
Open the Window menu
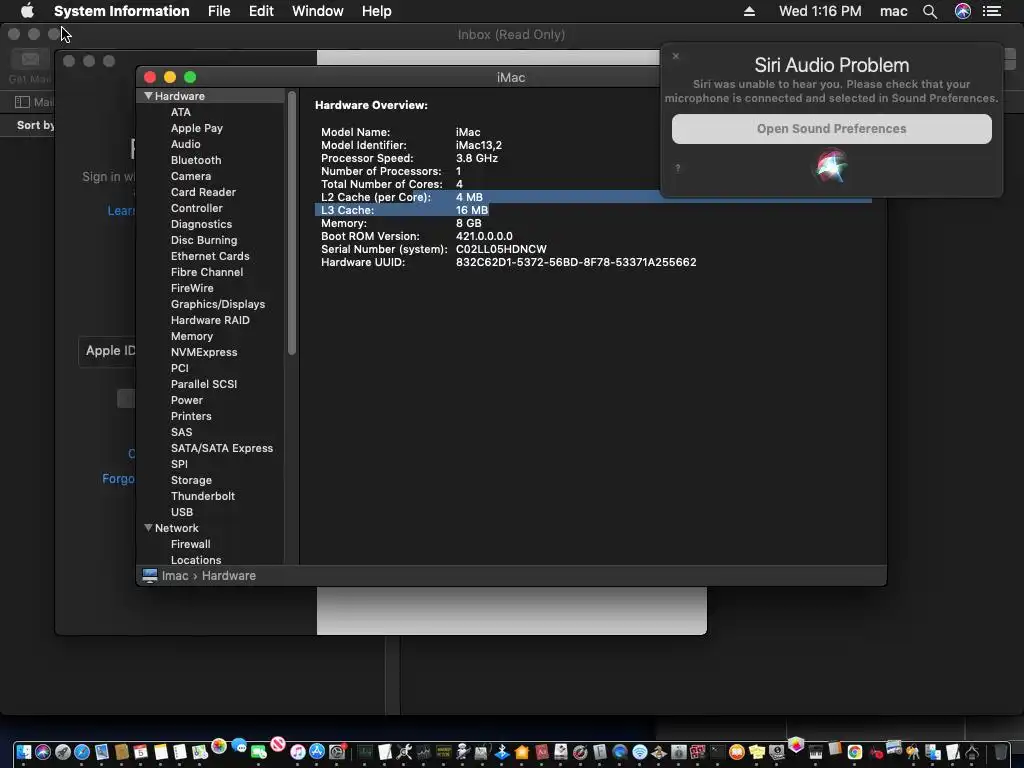pyautogui.click(x=317, y=11)
